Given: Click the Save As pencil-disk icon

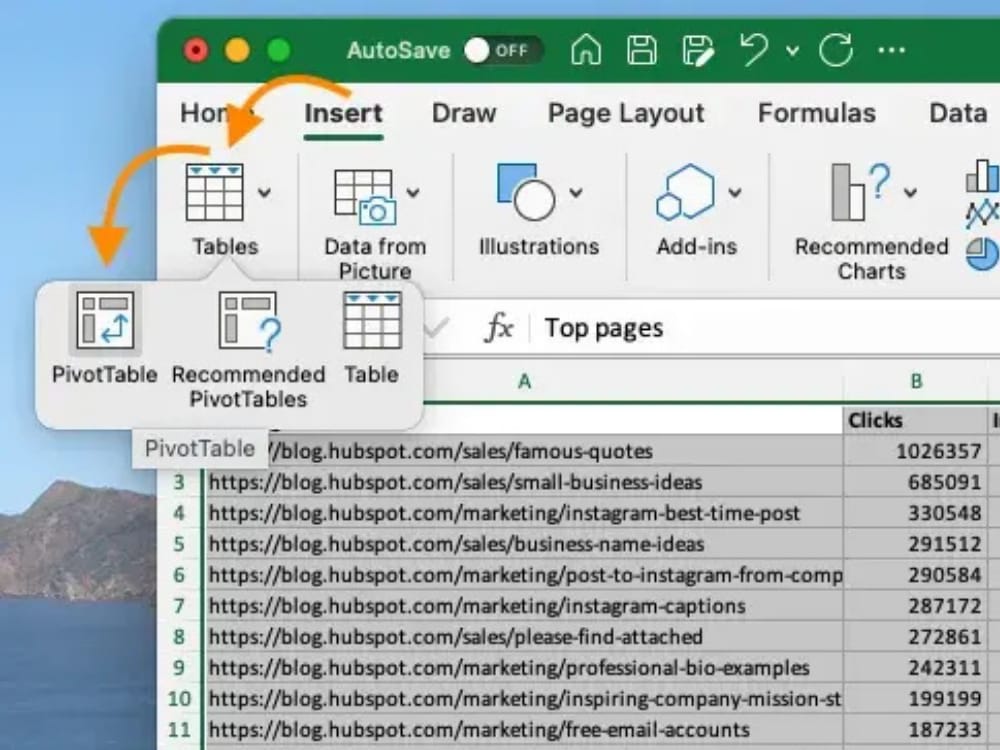Looking at the screenshot, I should pos(698,50).
